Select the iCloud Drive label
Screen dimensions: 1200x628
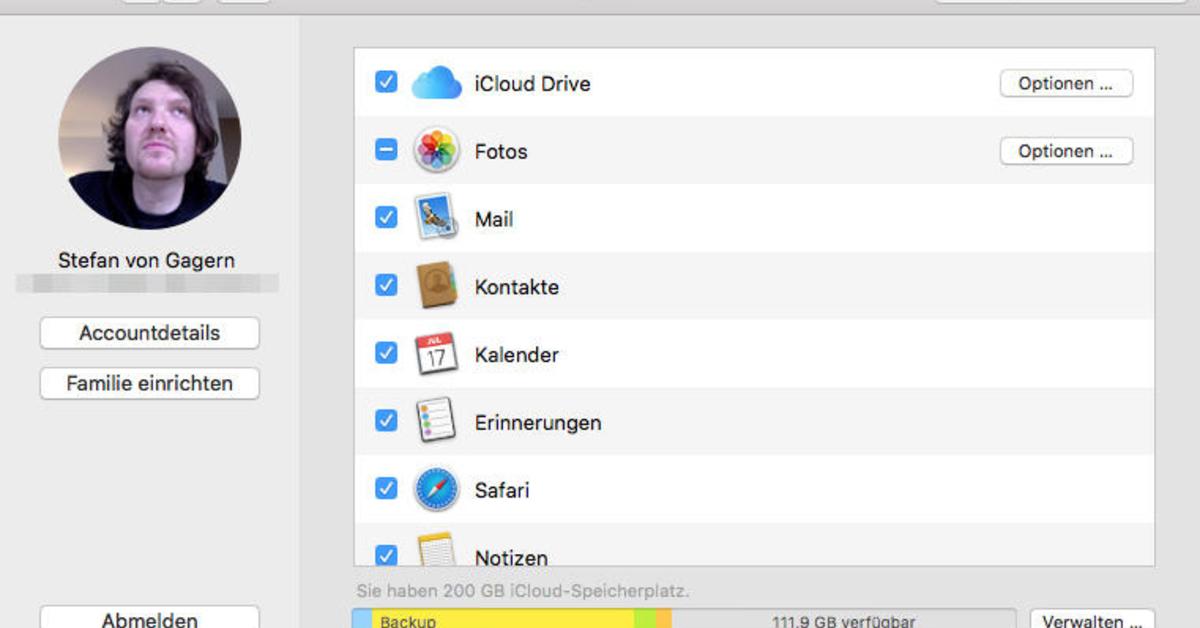(x=532, y=84)
